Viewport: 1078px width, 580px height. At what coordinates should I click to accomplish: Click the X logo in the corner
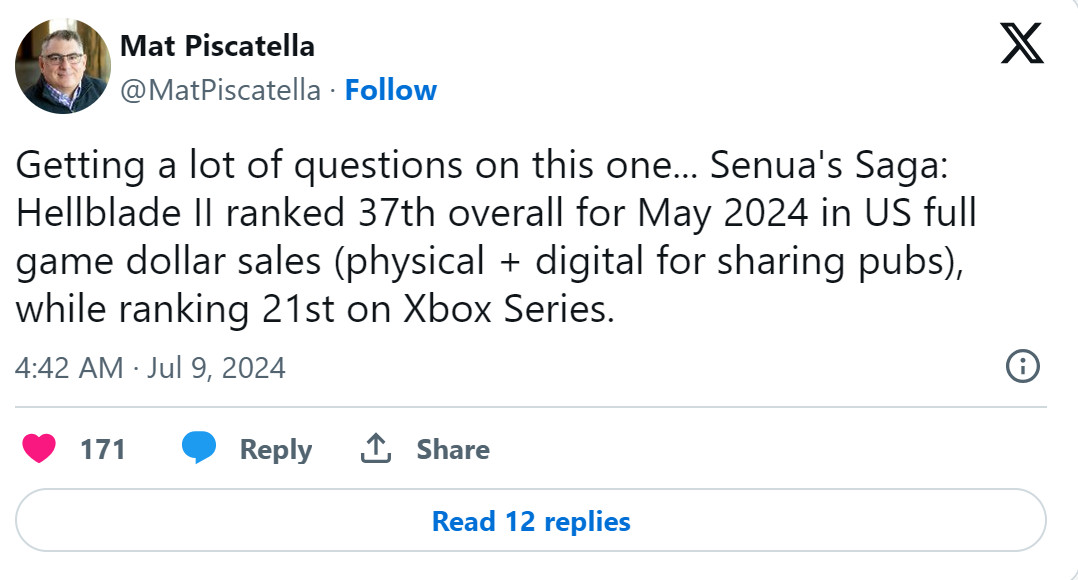tap(1021, 45)
